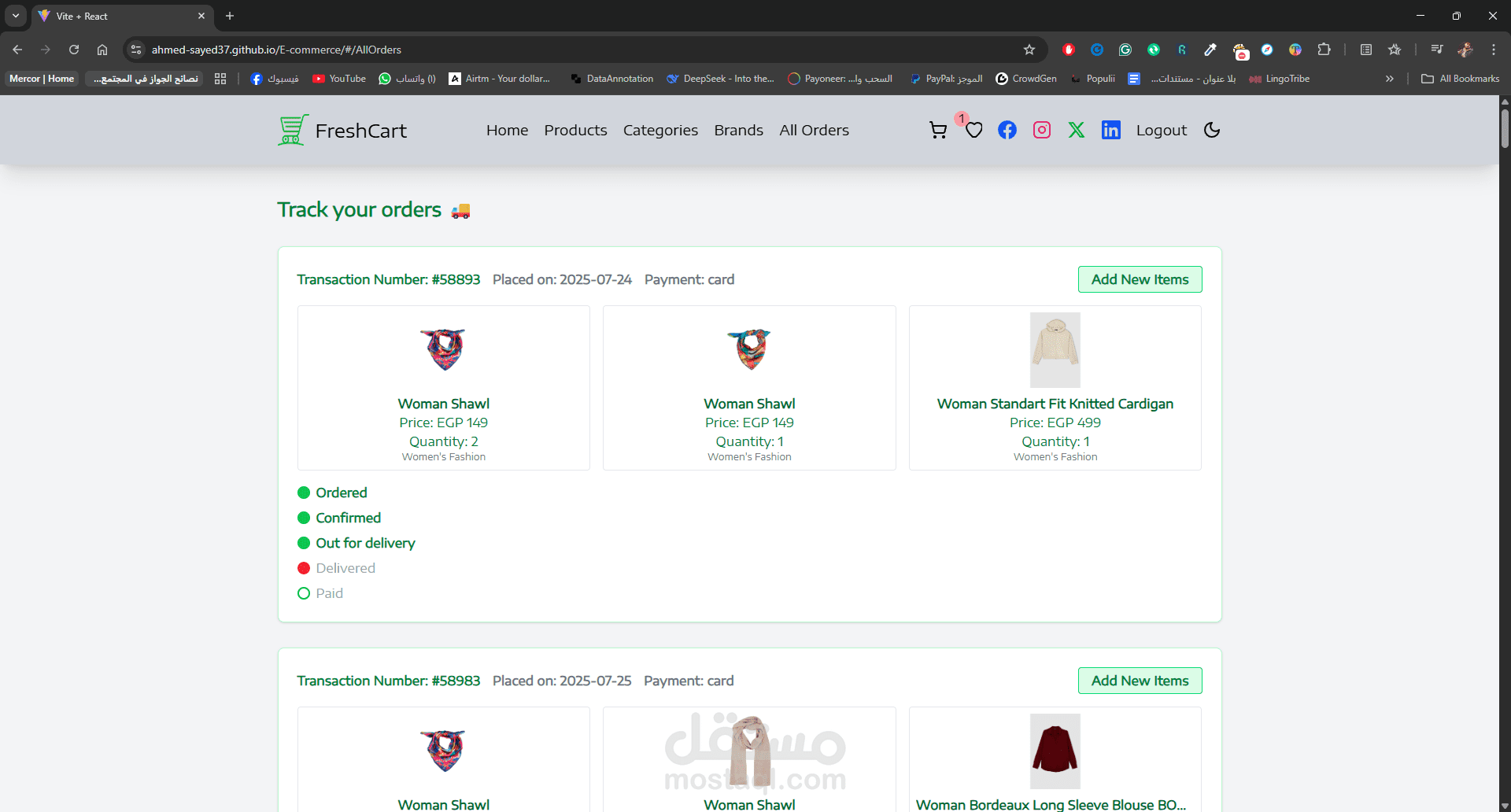Open the LingoTribe bookmark
This screenshot has height=812, width=1511.
point(1280,79)
